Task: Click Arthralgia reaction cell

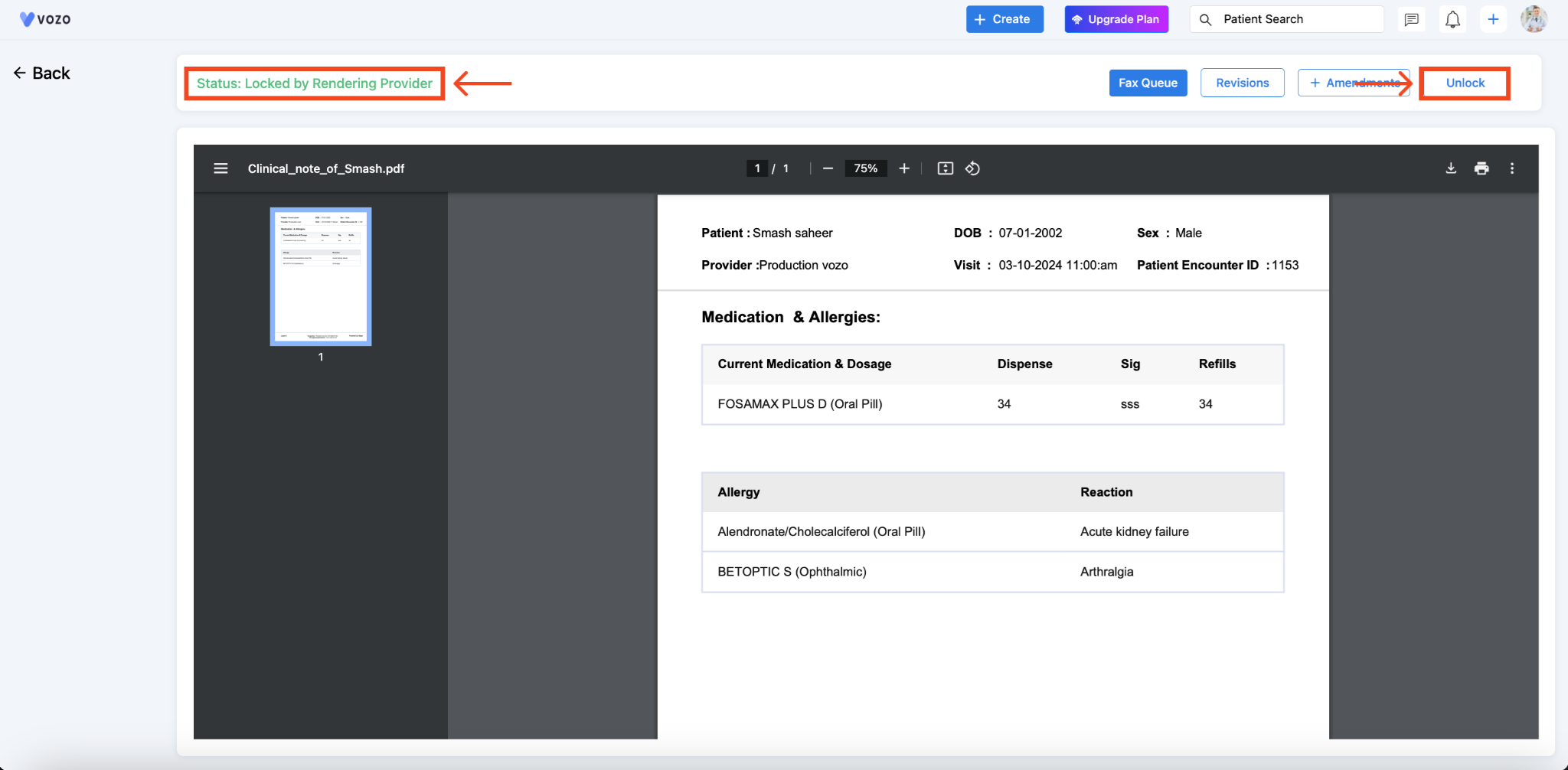Action: (x=1107, y=572)
